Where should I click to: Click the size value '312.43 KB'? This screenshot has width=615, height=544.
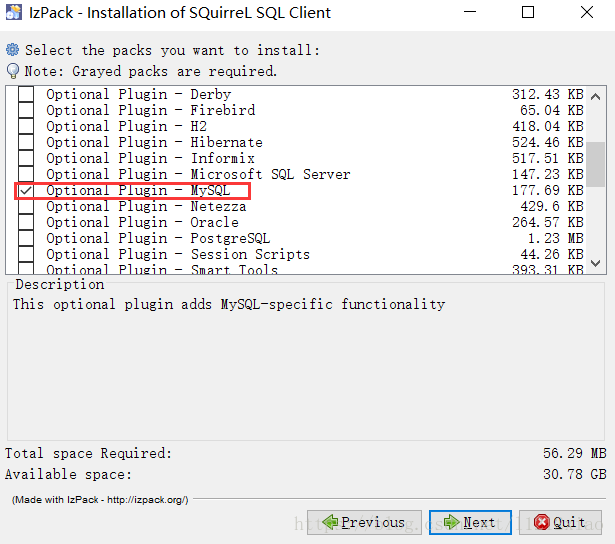548,94
